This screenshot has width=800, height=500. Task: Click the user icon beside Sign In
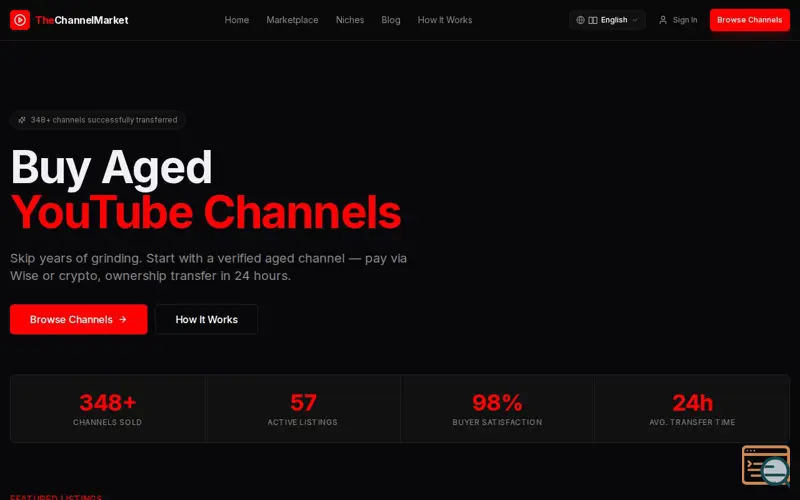[663, 20]
